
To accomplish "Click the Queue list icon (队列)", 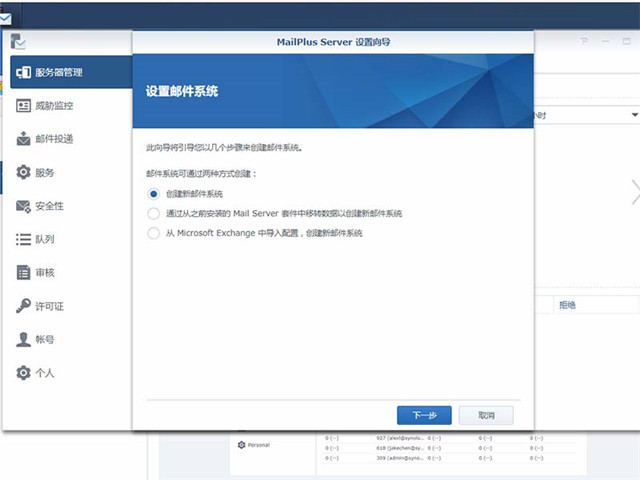I will point(23,239).
